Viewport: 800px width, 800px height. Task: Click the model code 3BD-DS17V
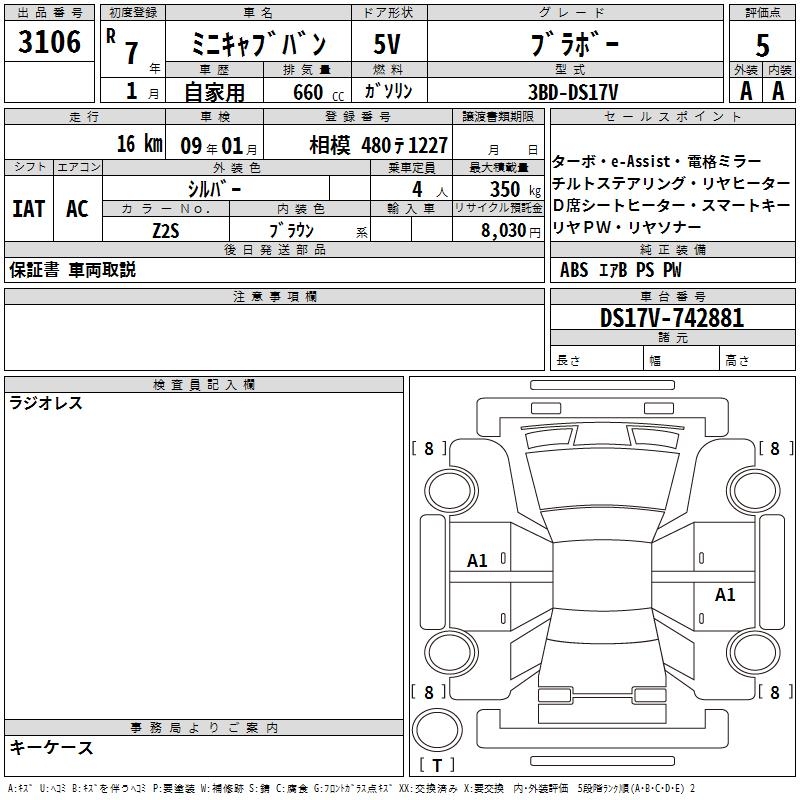click(573, 92)
